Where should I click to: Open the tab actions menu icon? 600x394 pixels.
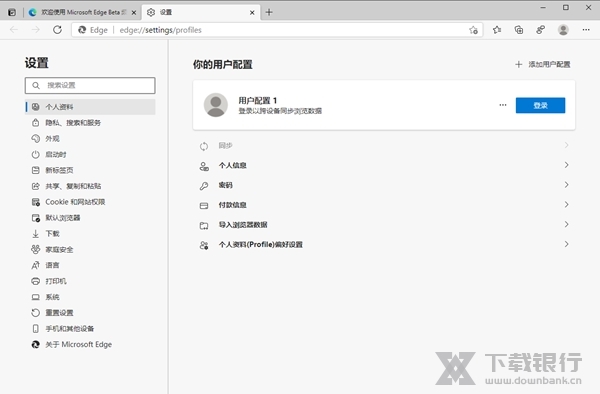click(12, 12)
